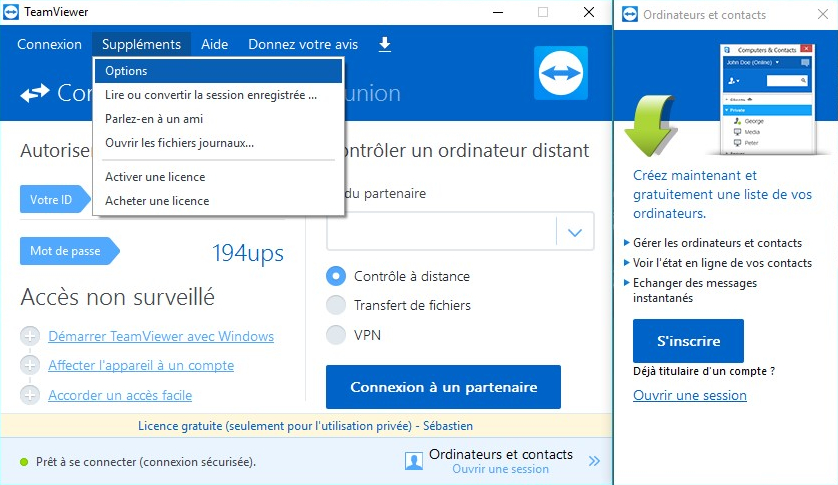Click the S'inscrire button

click(x=688, y=341)
